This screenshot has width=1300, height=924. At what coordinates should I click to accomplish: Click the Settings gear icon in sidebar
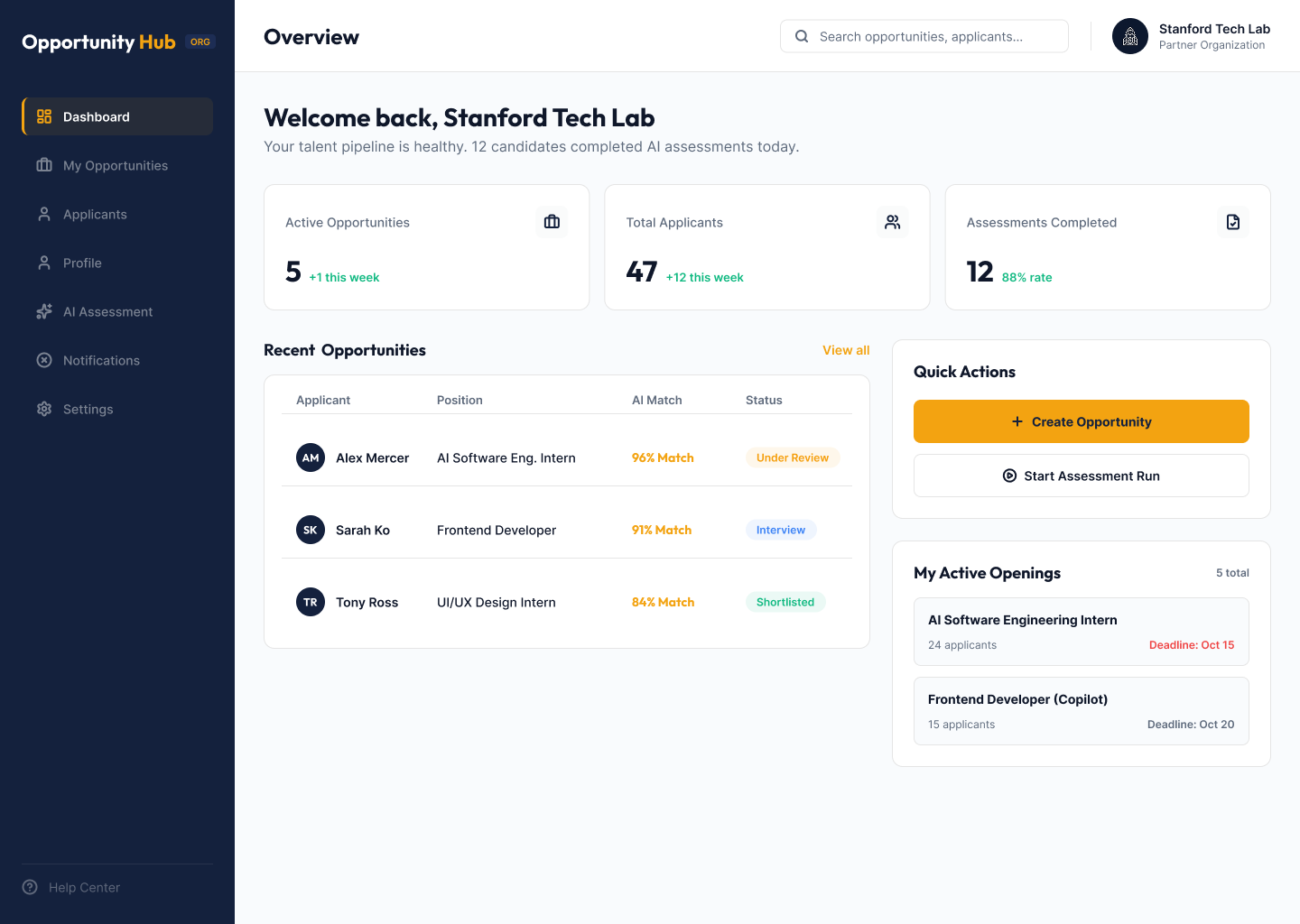pyautogui.click(x=44, y=409)
